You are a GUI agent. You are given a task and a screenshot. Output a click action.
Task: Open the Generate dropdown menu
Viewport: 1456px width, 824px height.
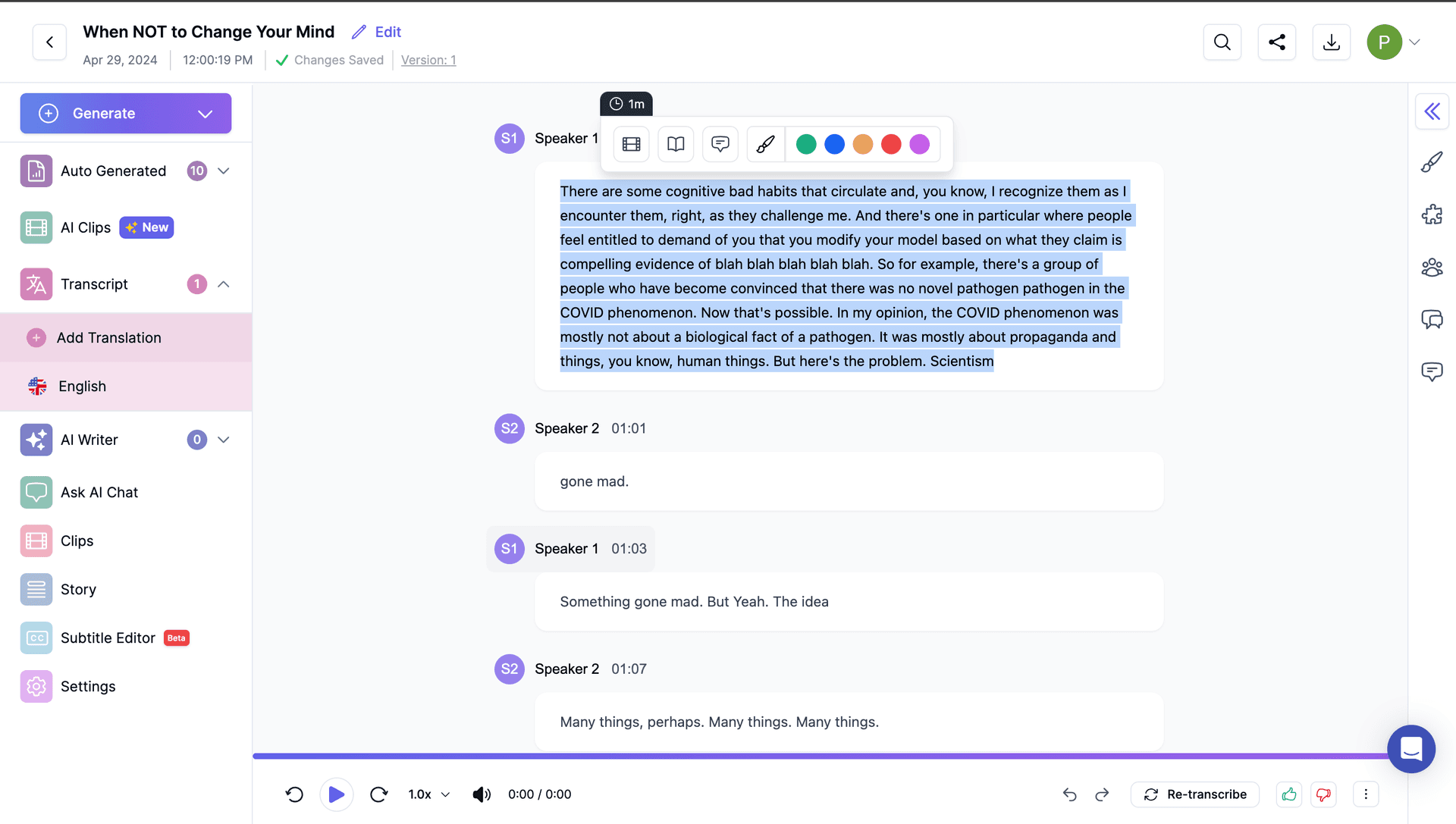click(x=204, y=113)
